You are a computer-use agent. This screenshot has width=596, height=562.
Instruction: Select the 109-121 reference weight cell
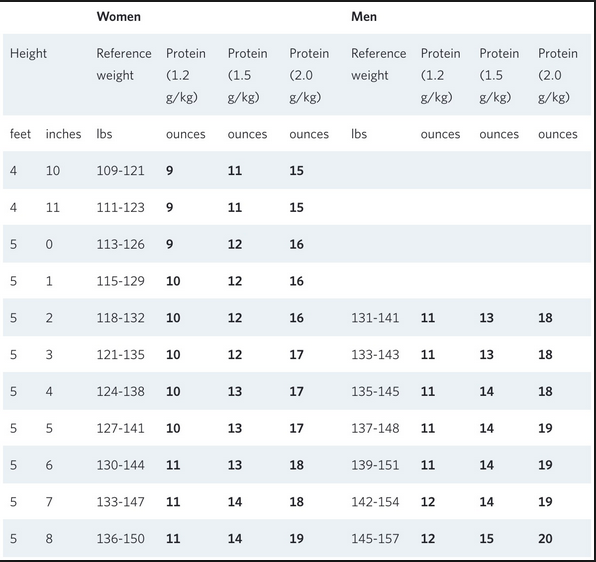tap(120, 171)
